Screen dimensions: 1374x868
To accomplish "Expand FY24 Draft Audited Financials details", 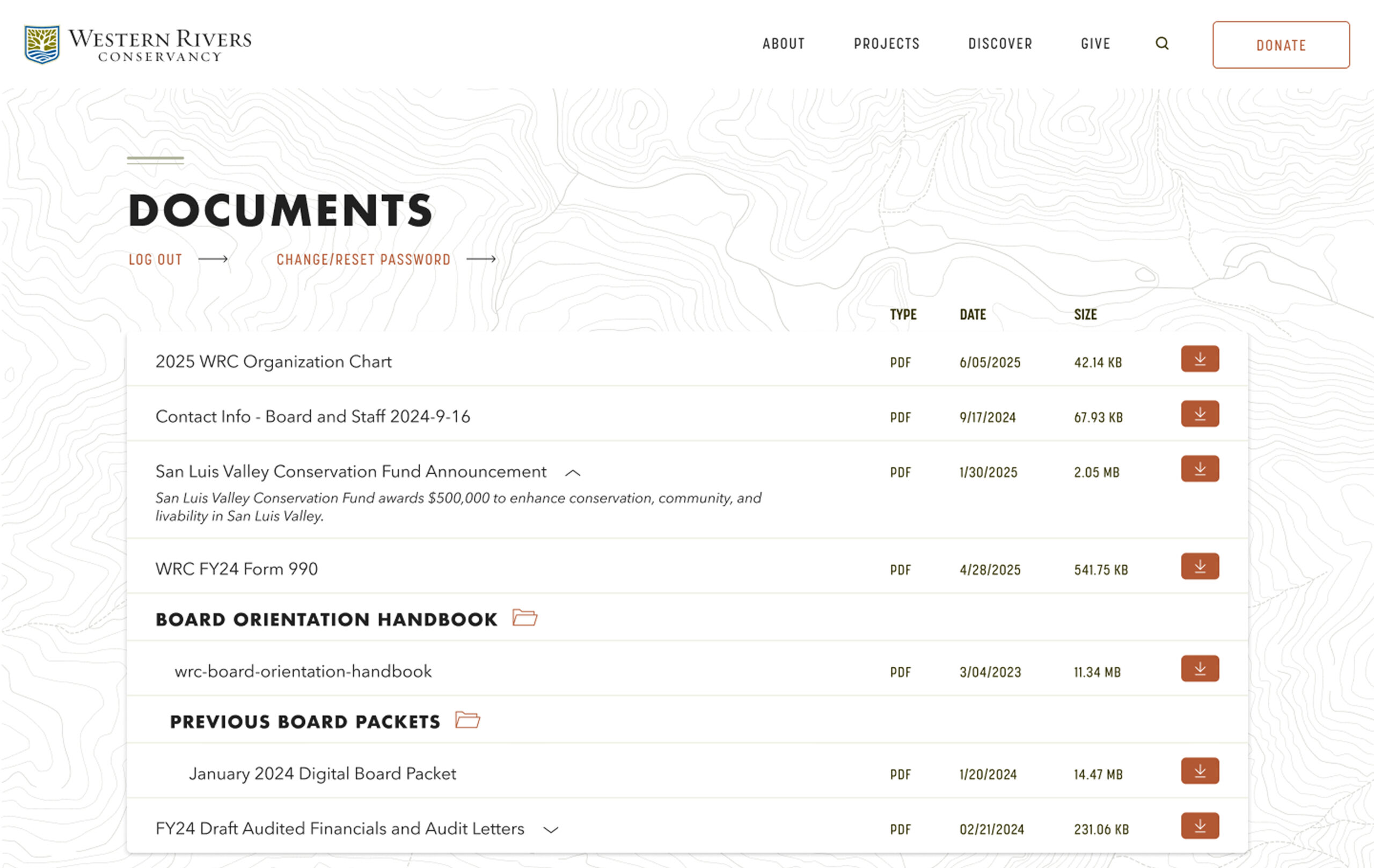I will tap(551, 830).
